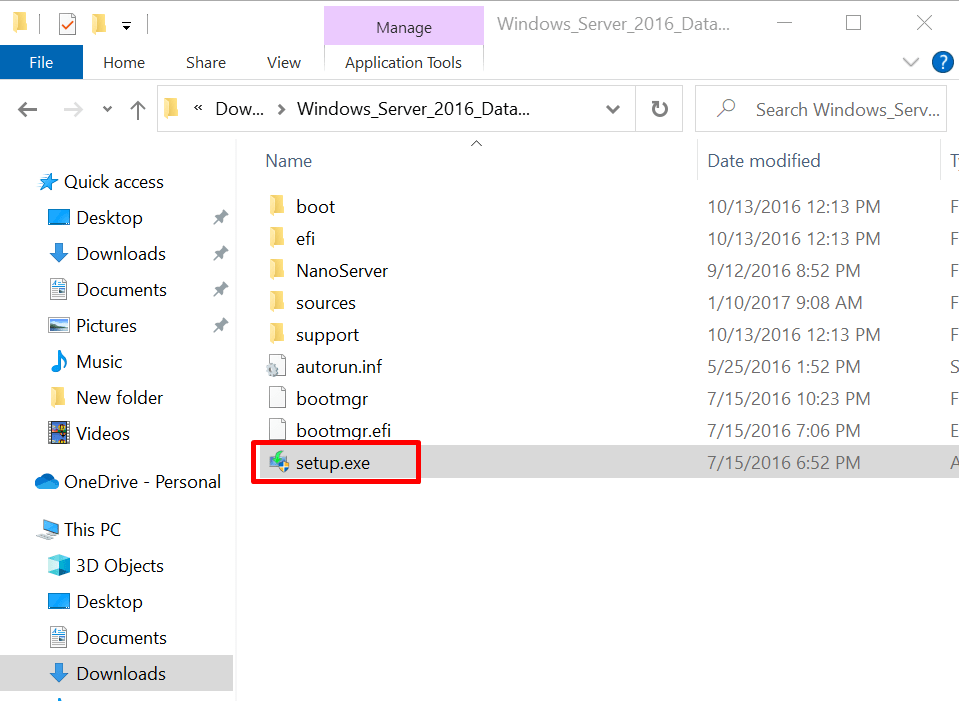Click date 5/25/2016 1:52 PM
959x701 pixels.
(x=783, y=366)
